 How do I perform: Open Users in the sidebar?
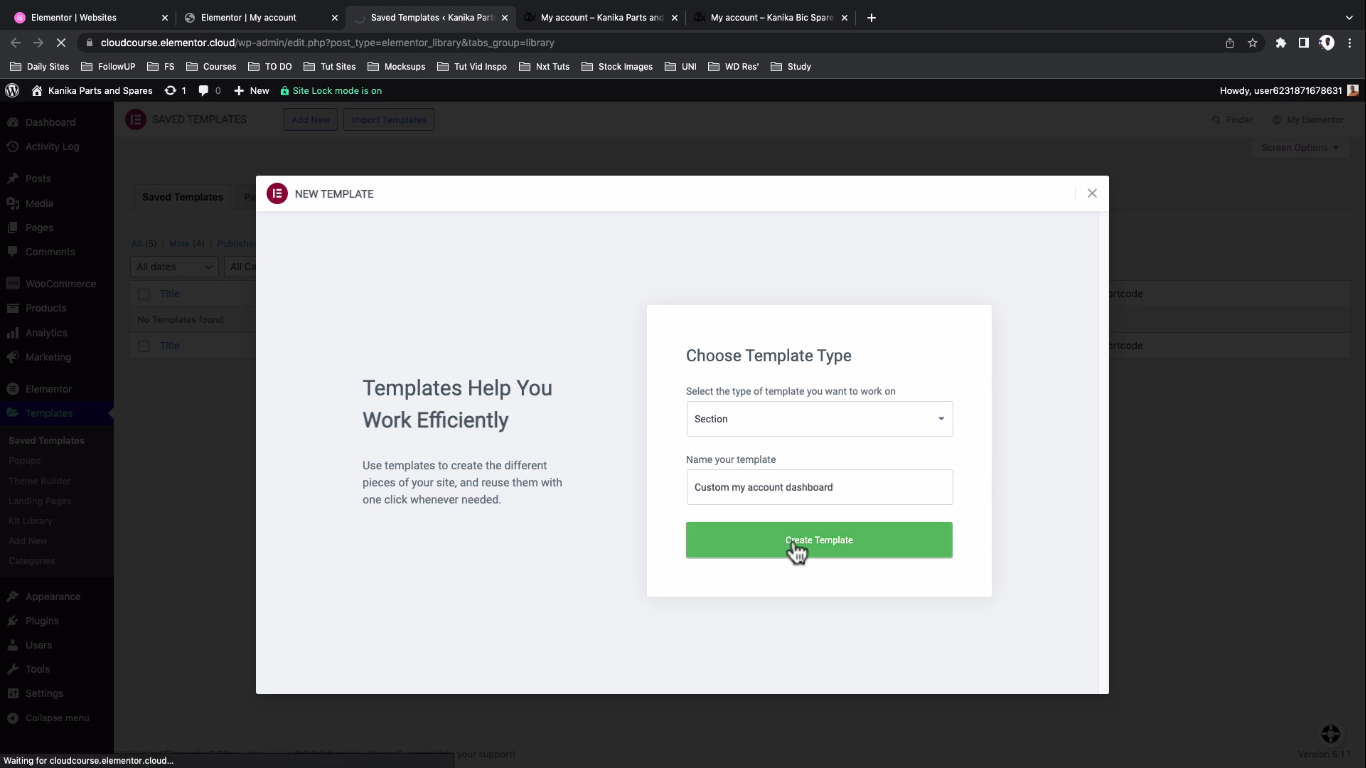(39, 645)
